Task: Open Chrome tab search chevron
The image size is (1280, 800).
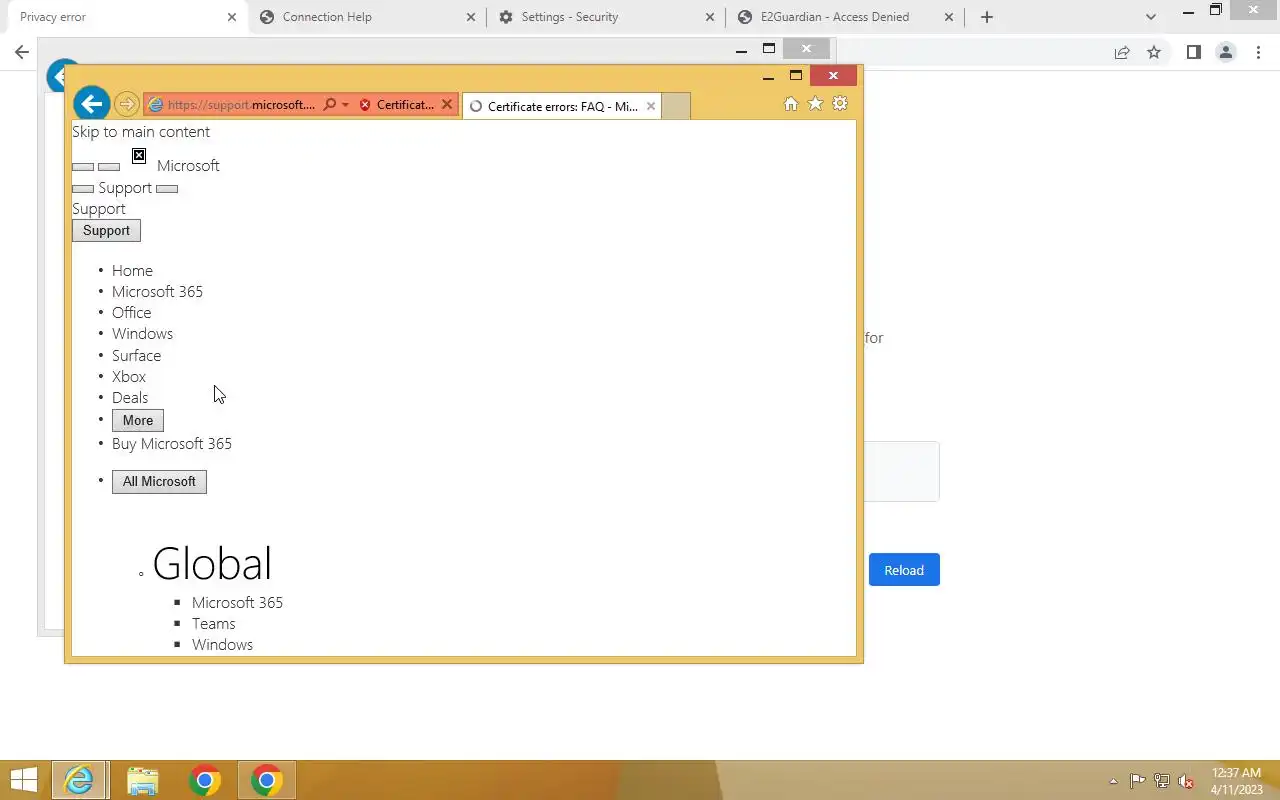Action: (1151, 17)
